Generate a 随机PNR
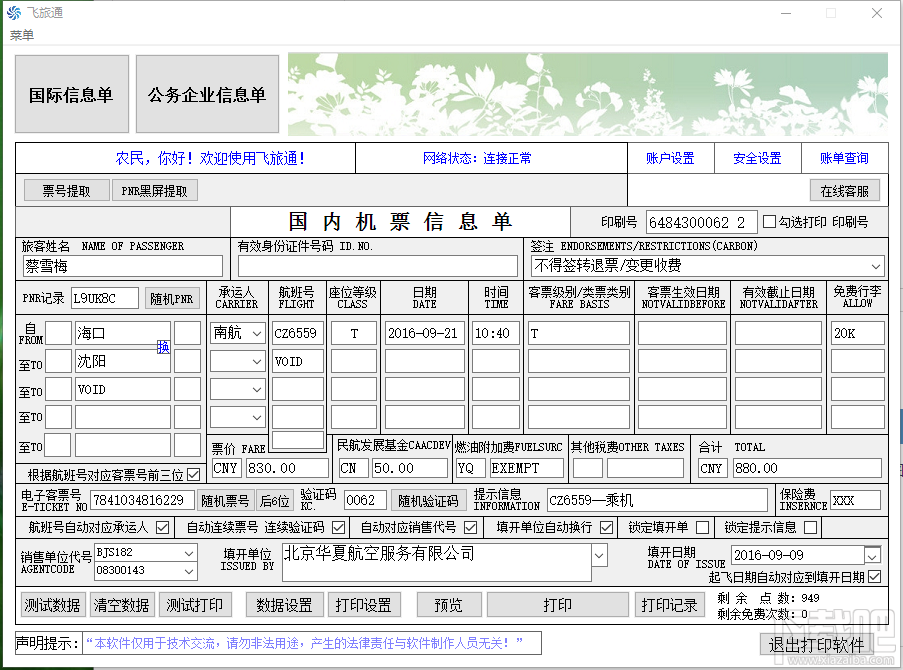 [x=172, y=298]
